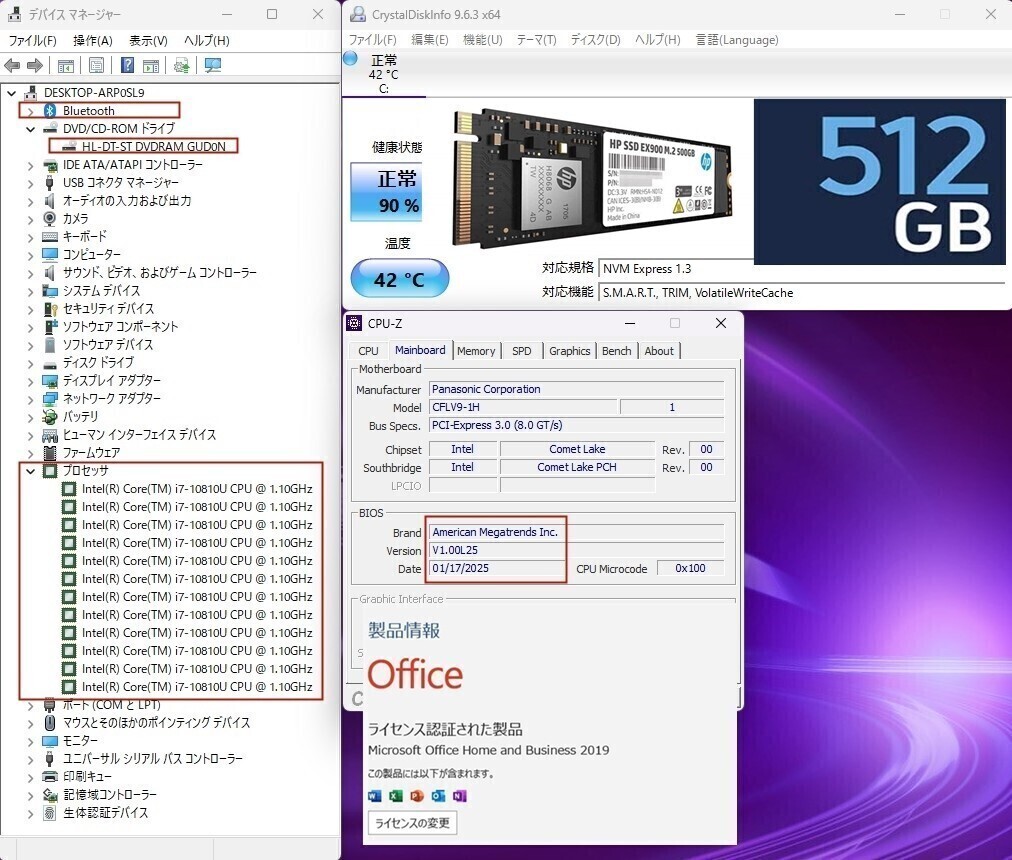Select the HL-DT-ST DVDRAM GUD0N device
The width and height of the screenshot is (1012, 860).
[x=154, y=147]
